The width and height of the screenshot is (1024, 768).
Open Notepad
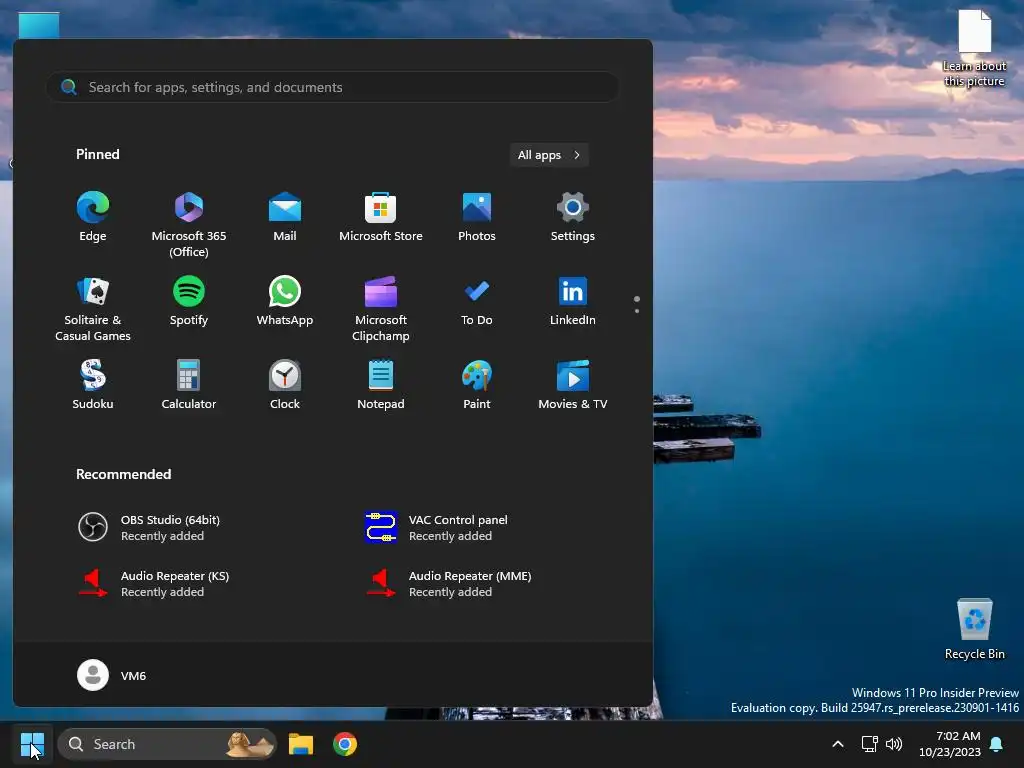coord(381,385)
